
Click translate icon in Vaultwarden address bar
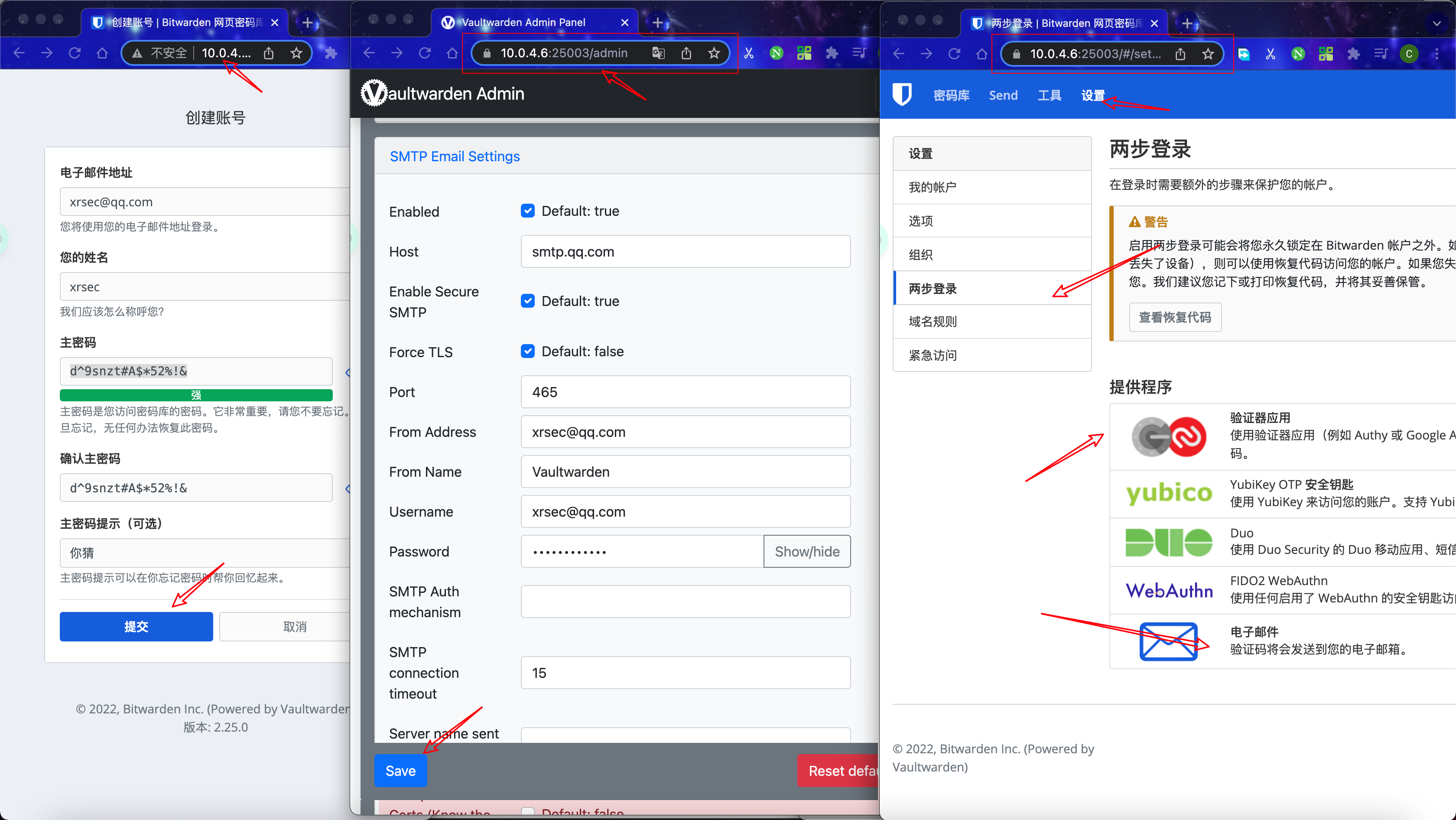(659, 53)
